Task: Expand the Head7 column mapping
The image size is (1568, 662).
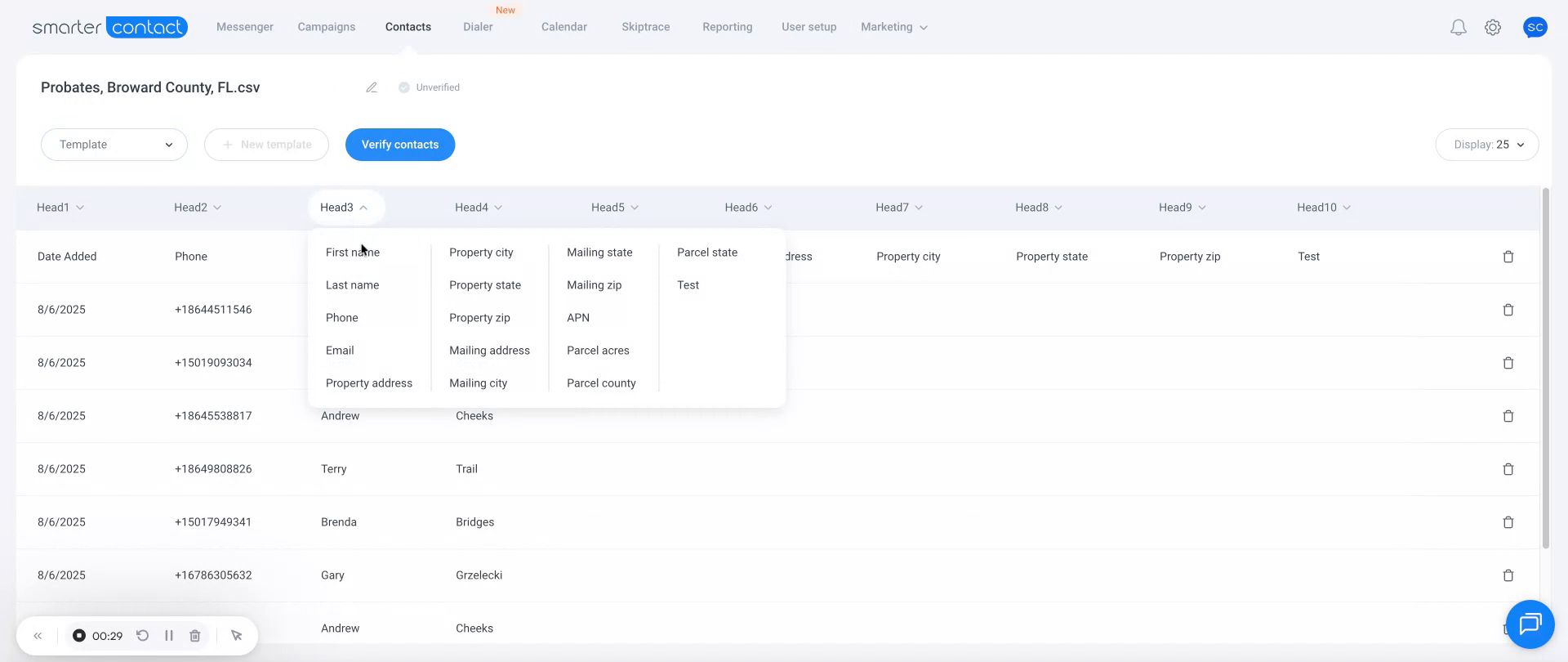Action: (899, 208)
